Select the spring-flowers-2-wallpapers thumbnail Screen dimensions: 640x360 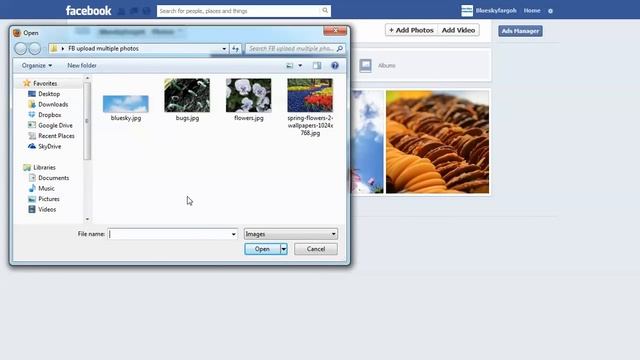coord(310,96)
